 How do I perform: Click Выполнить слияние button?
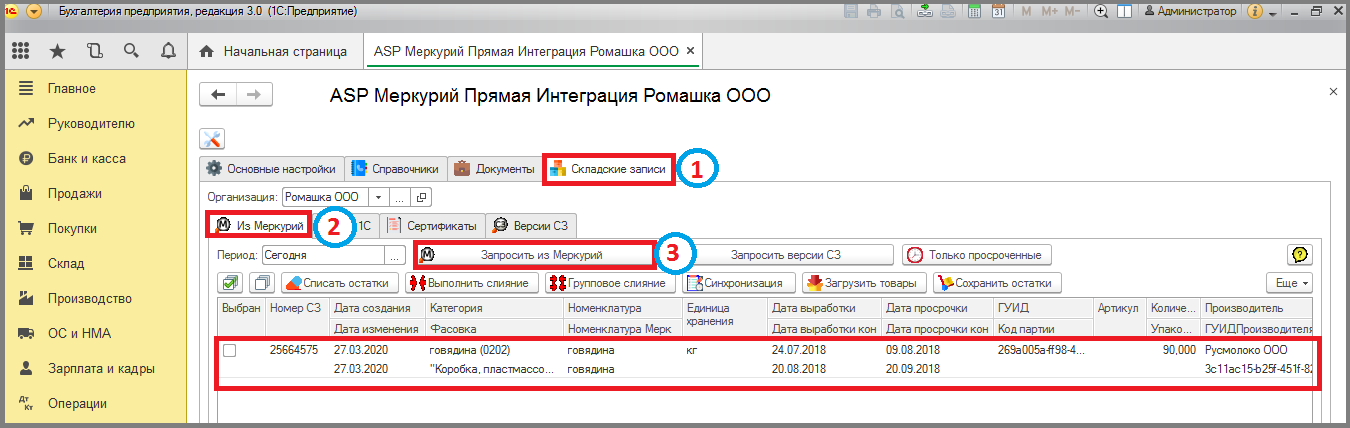(x=473, y=283)
